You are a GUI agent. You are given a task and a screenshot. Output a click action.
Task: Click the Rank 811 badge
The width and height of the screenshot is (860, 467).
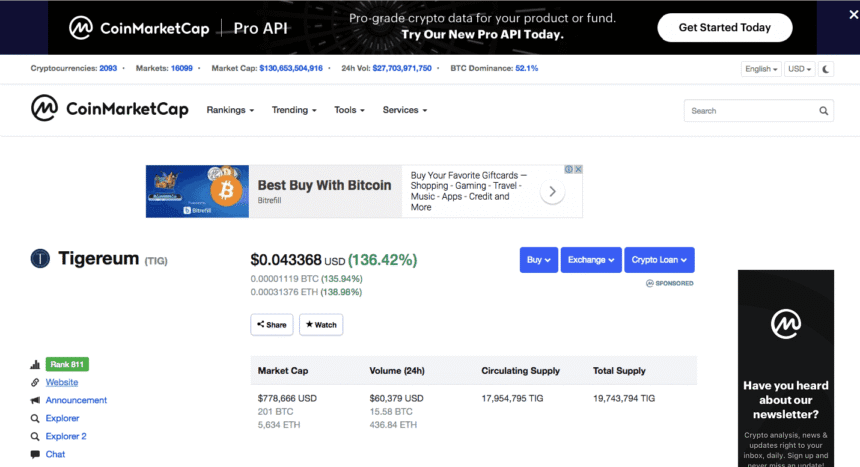(x=67, y=364)
